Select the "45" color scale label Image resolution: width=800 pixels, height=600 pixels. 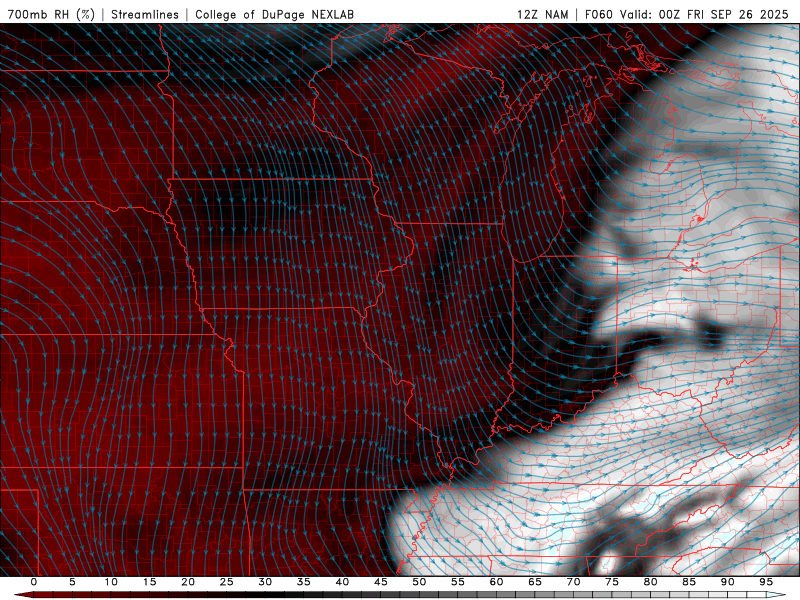381,582
